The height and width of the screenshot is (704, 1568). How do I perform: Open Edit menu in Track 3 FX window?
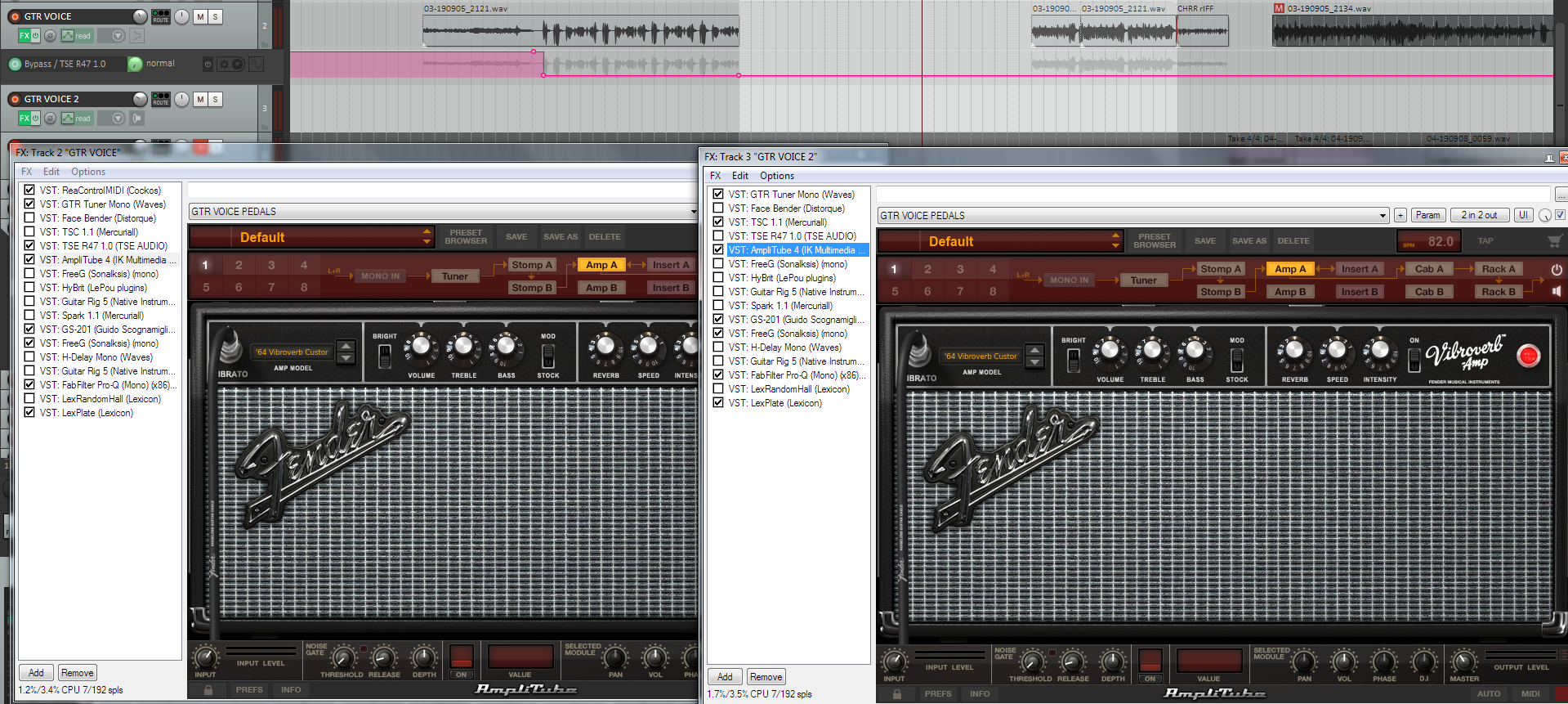tap(740, 176)
